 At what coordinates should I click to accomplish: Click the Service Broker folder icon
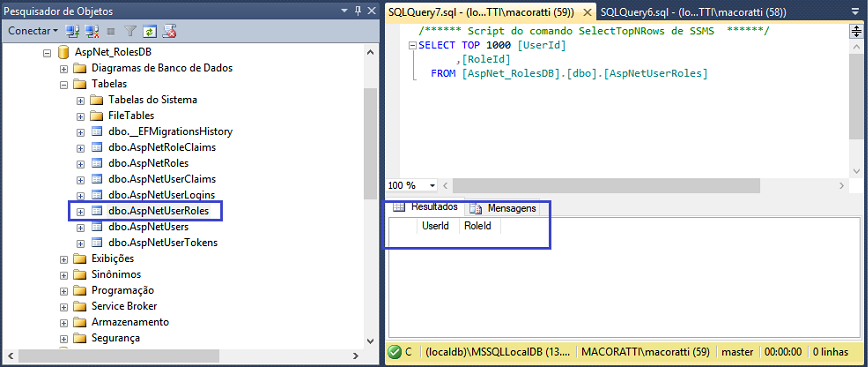coord(80,306)
